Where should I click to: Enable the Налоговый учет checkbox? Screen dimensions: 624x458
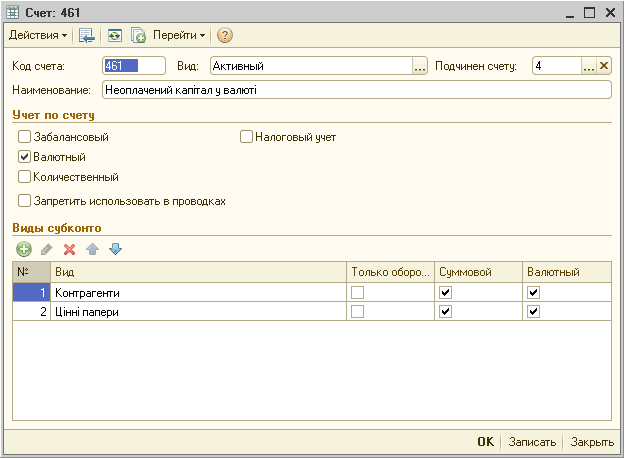point(246,137)
